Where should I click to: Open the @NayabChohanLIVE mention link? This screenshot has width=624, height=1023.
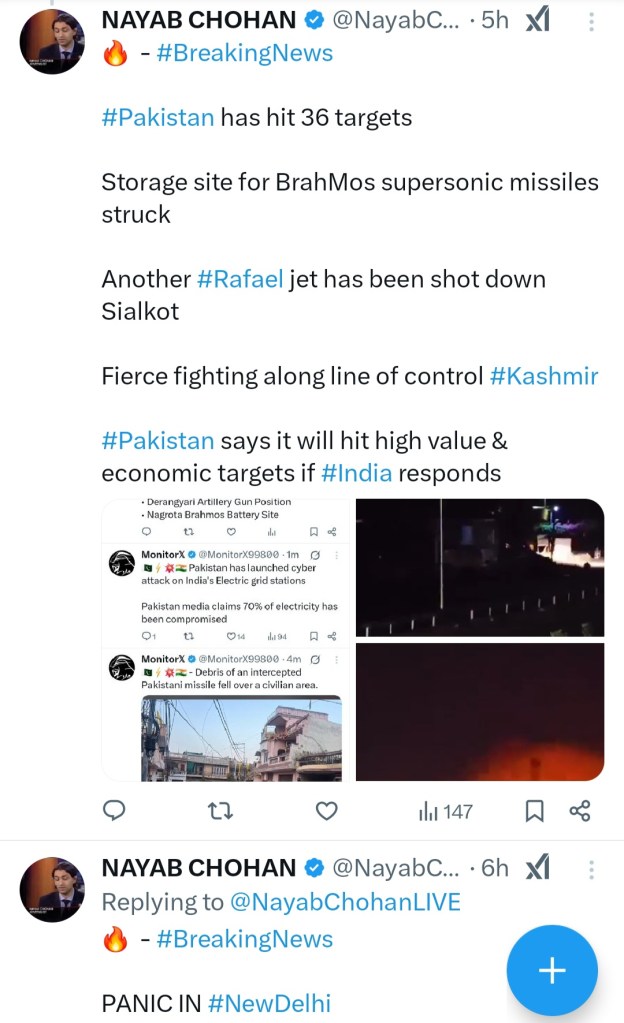tap(345, 902)
